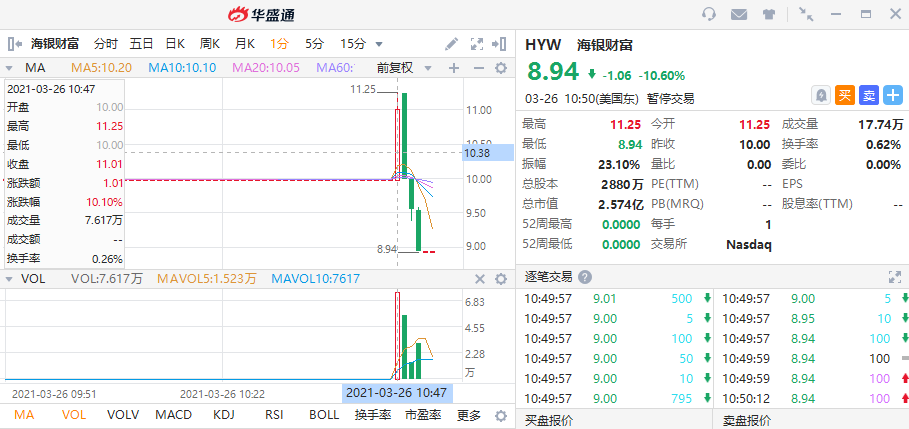Click the 华盛通 app logo
This screenshot has width=909, height=429.
[x=261, y=14]
